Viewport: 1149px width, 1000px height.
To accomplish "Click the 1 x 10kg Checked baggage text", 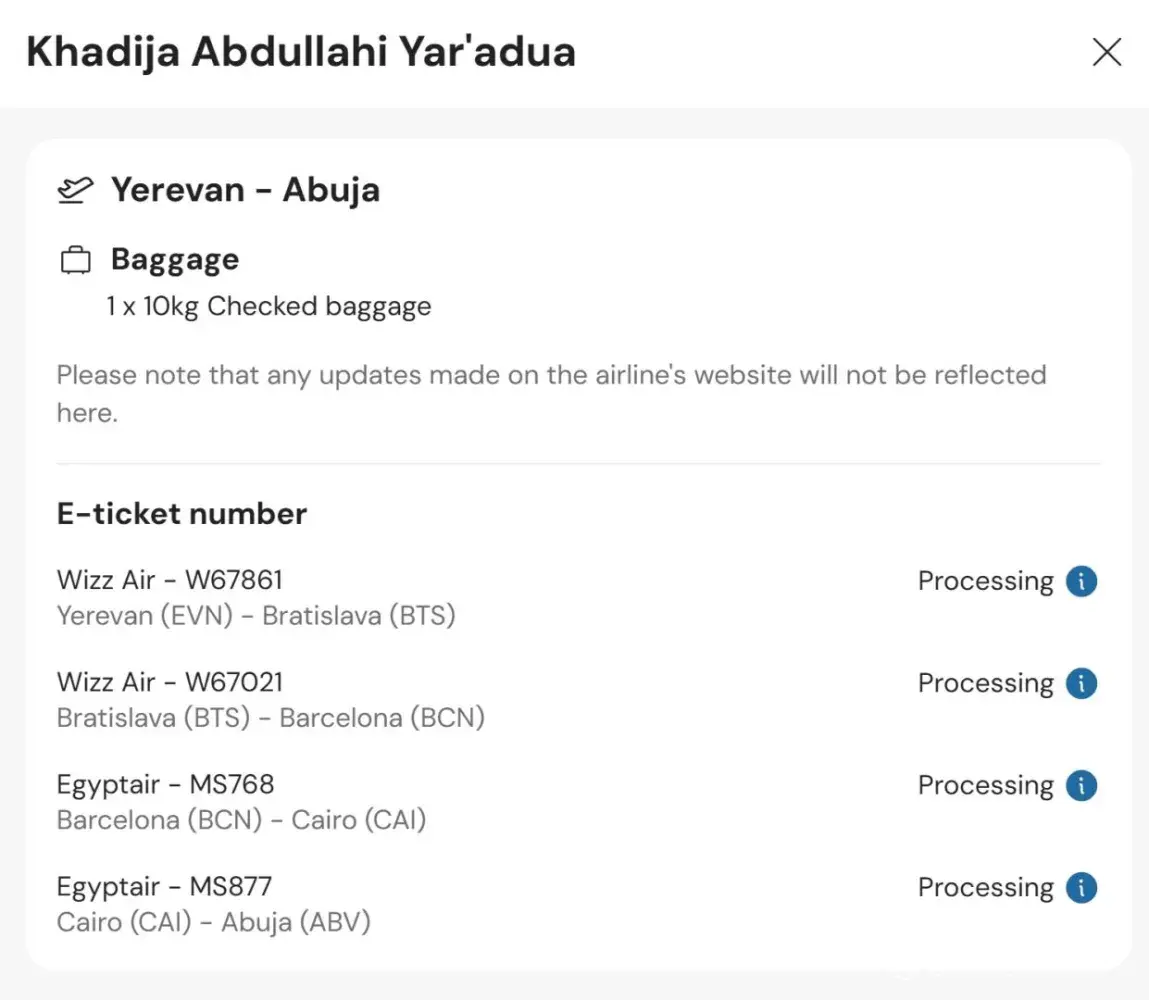I will [x=269, y=306].
